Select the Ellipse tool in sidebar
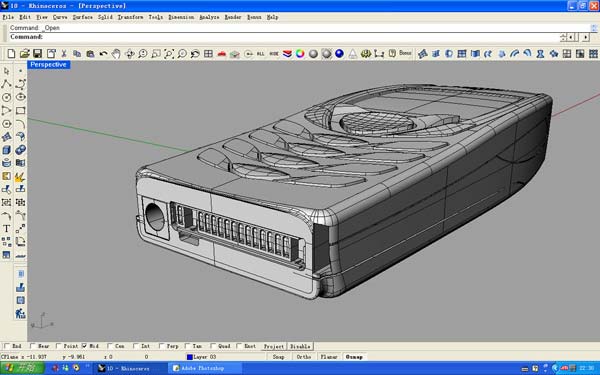600x375 pixels. click(20, 97)
